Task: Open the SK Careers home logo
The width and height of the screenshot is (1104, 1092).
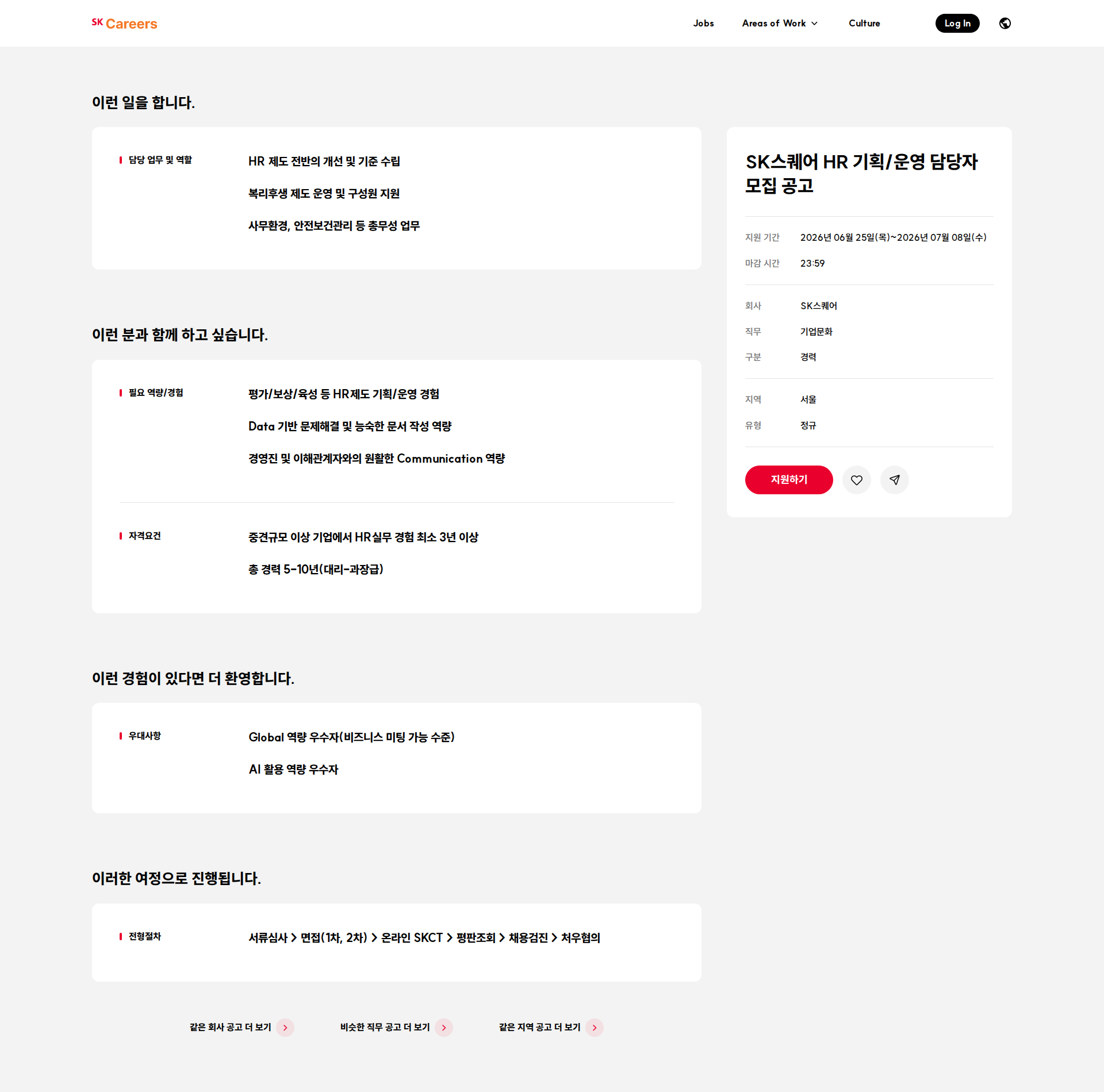Action: pos(124,24)
